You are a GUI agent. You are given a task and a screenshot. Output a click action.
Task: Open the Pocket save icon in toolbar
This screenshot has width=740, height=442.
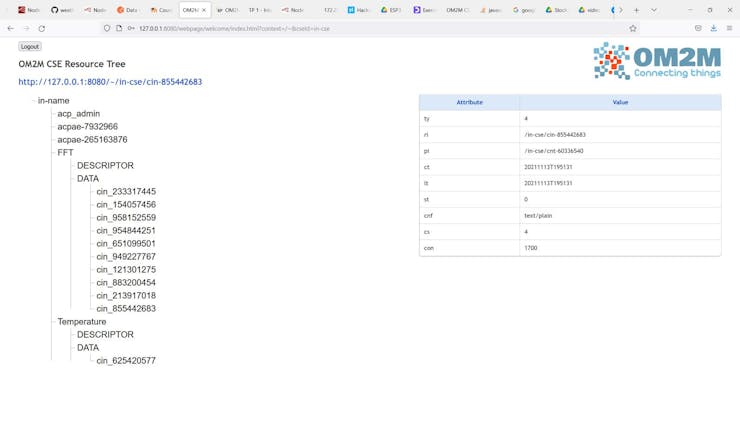pos(698,28)
